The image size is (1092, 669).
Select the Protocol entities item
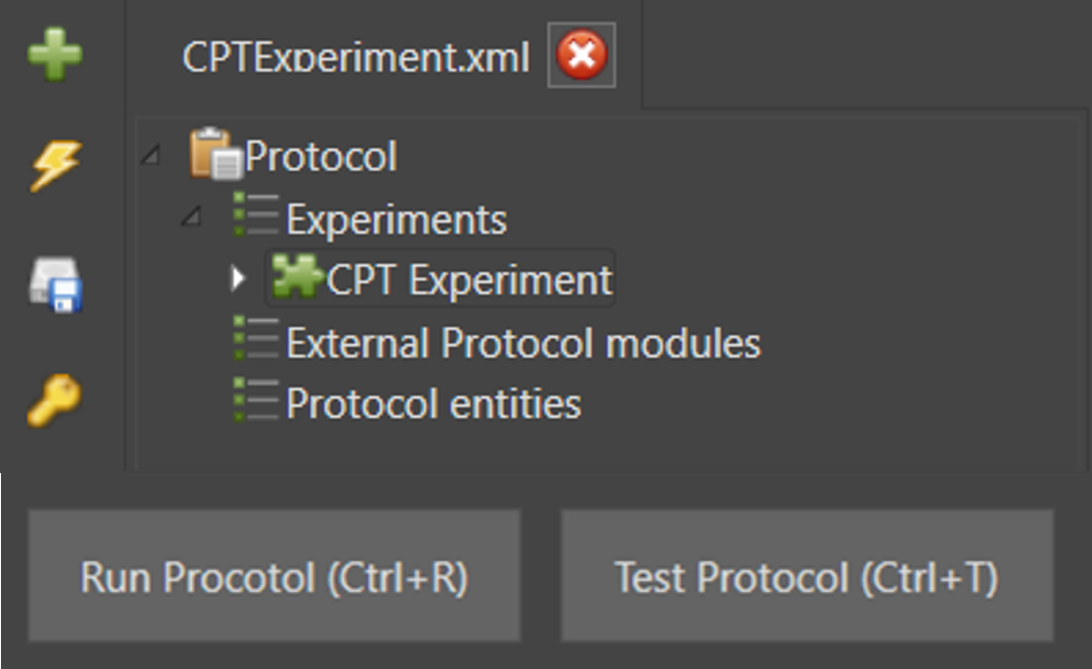click(x=433, y=404)
